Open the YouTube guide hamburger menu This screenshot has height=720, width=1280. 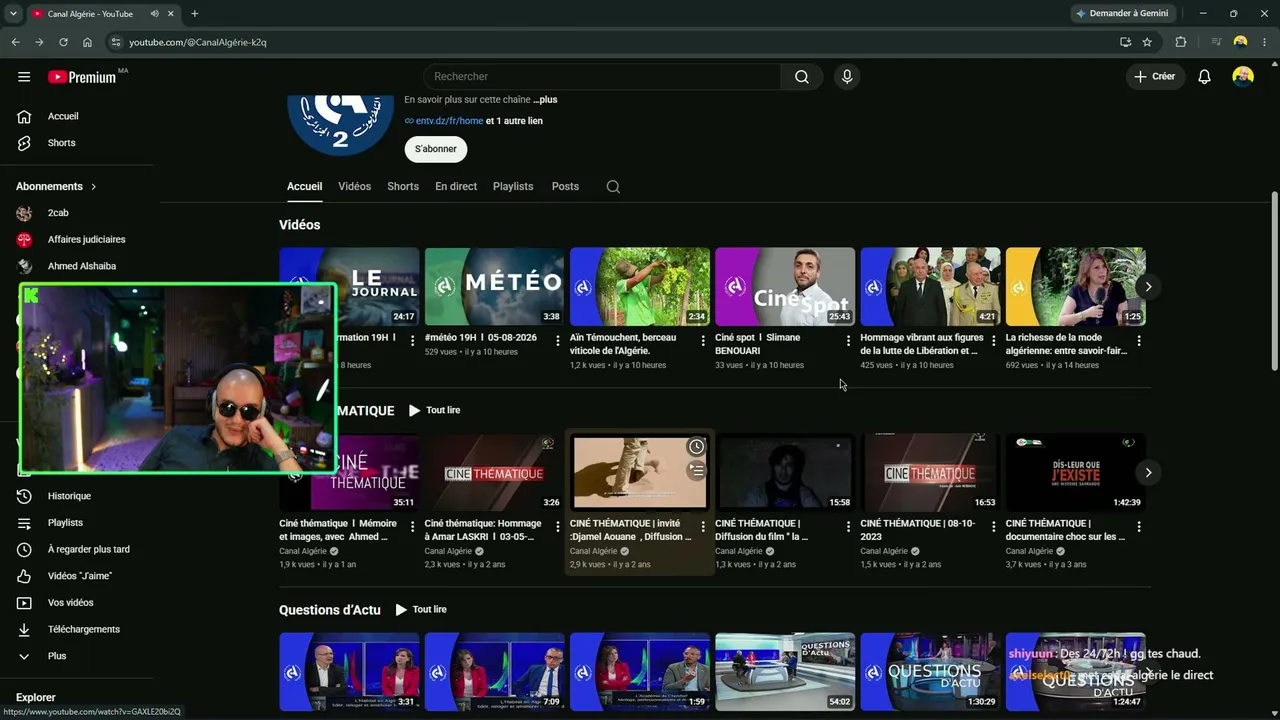[24, 77]
